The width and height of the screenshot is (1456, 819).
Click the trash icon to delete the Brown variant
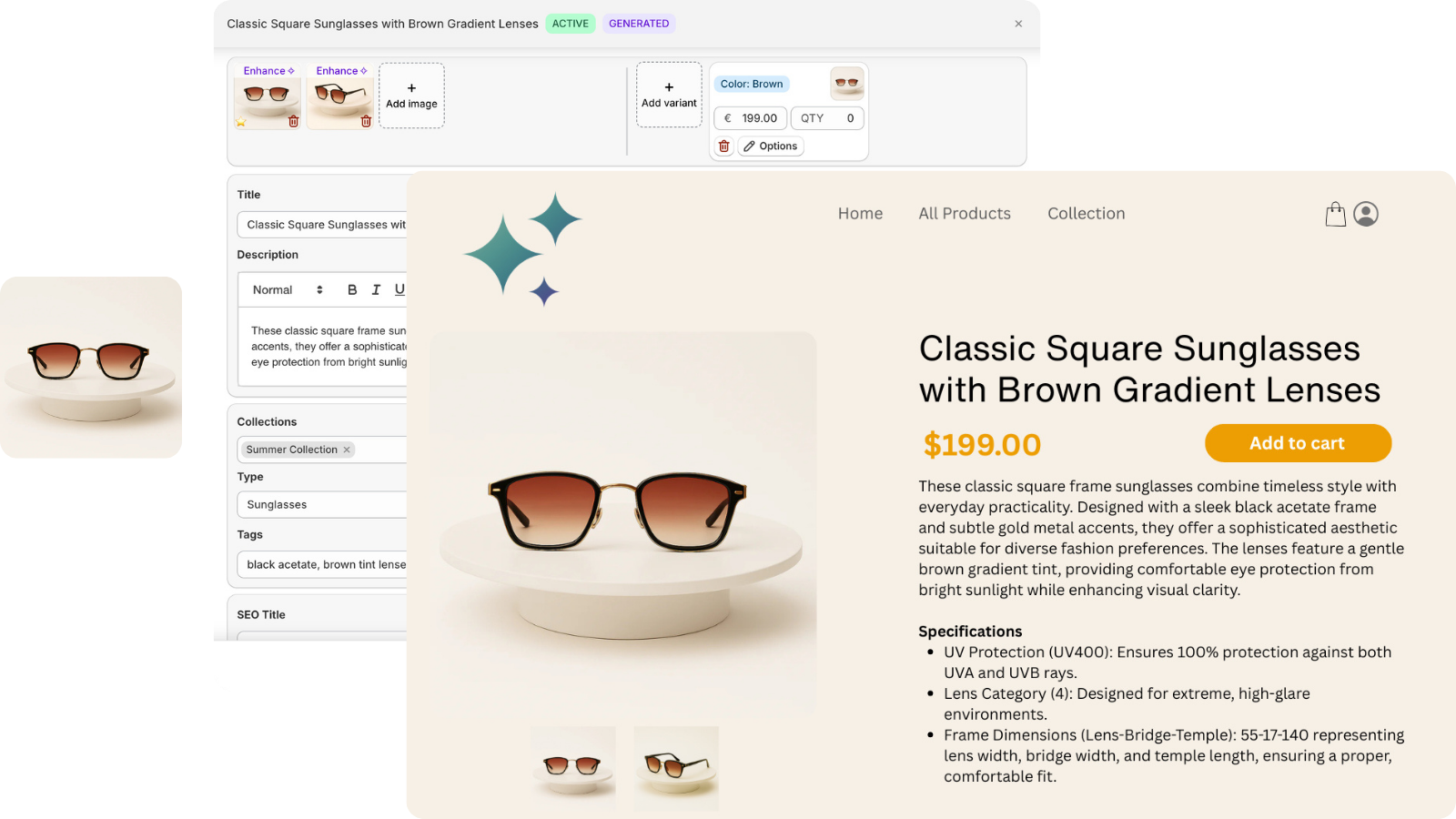[724, 146]
